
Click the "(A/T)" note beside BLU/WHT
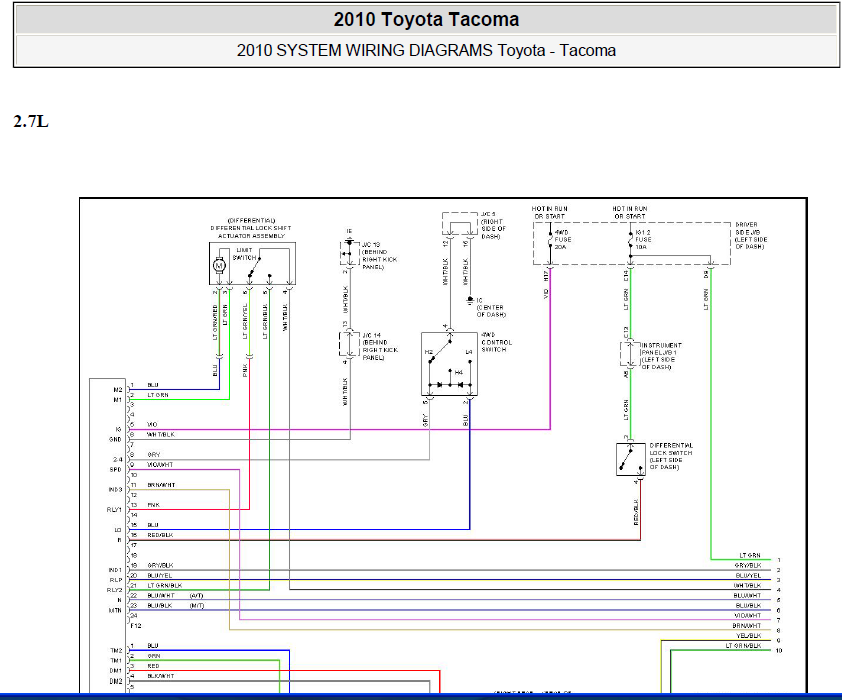(x=196, y=596)
